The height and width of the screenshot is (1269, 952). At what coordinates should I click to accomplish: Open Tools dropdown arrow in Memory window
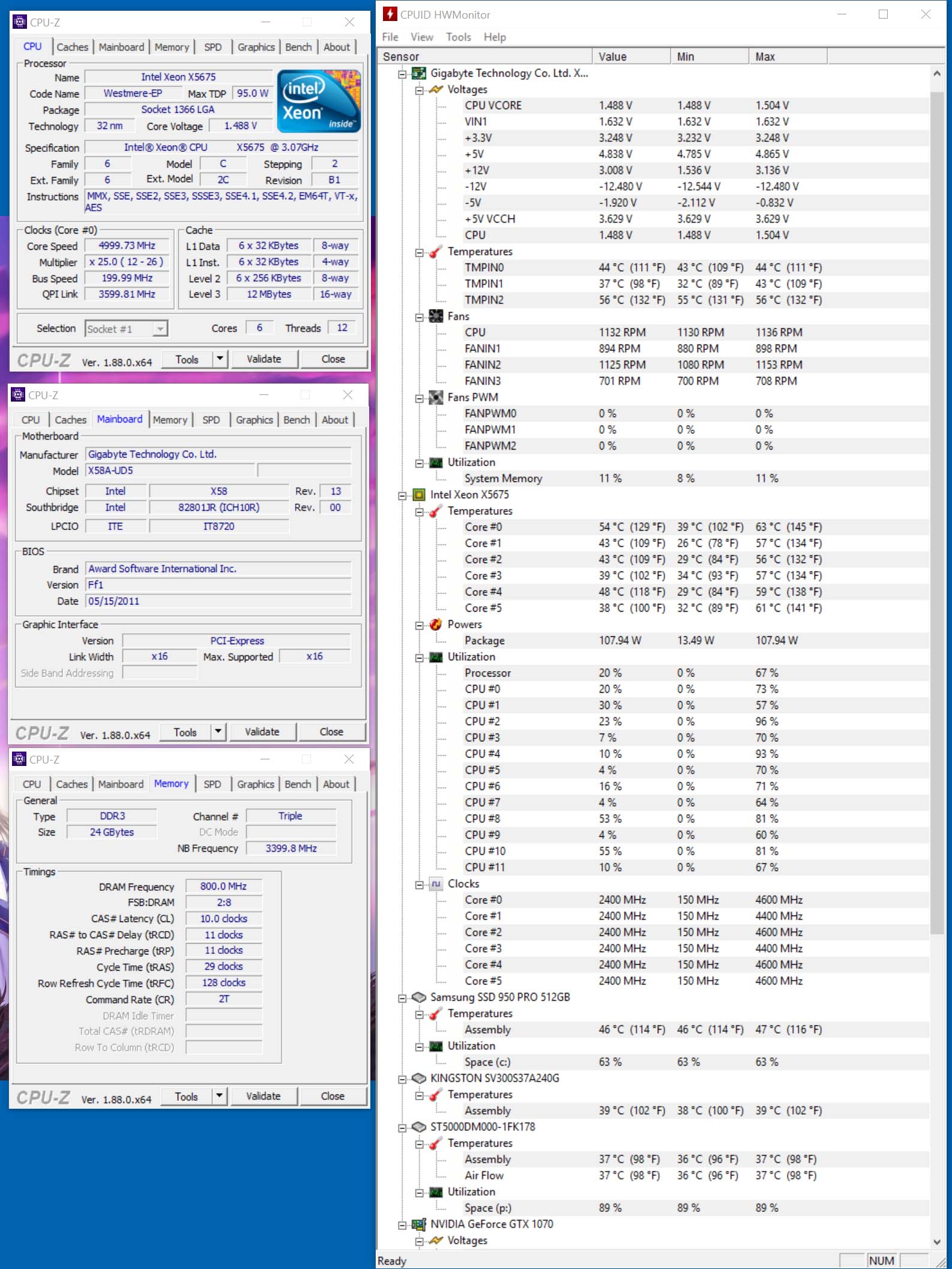(219, 1096)
